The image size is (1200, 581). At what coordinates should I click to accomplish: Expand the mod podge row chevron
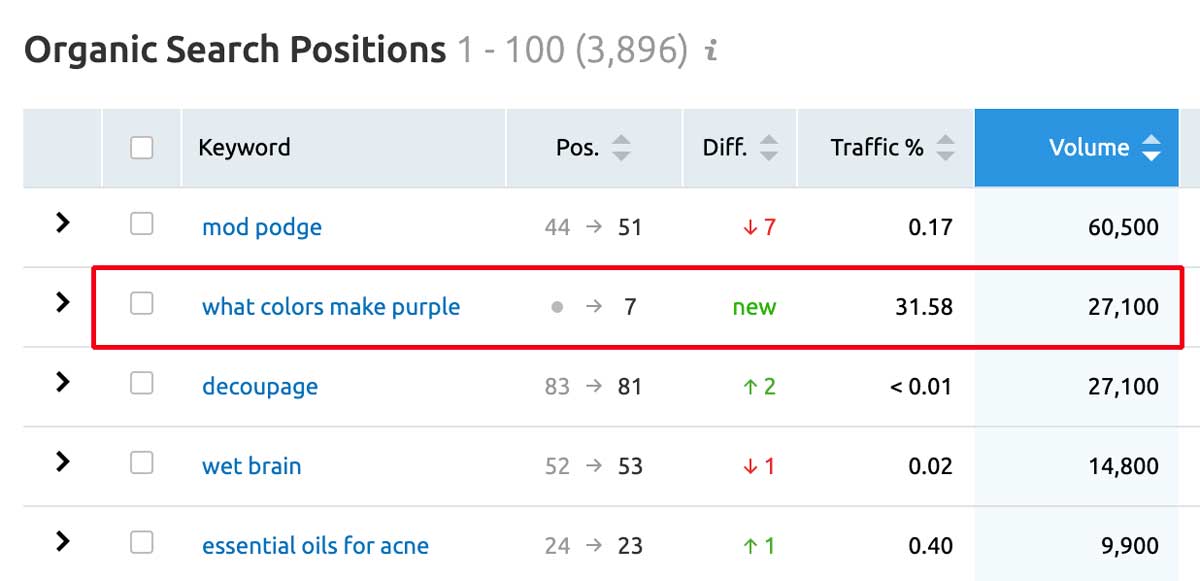63,223
